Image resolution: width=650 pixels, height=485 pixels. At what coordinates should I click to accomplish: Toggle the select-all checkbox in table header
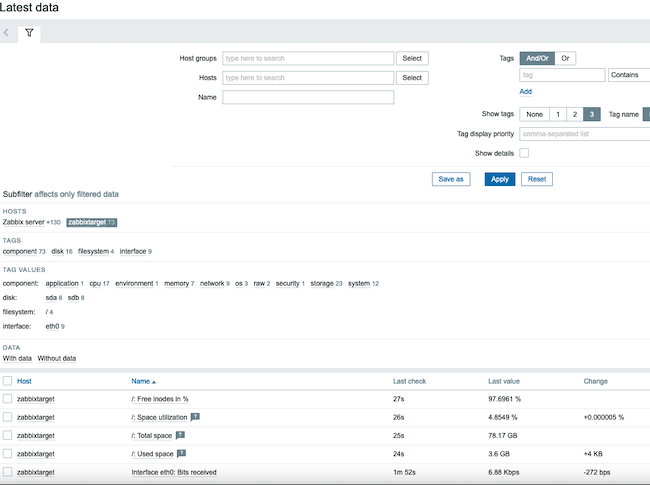click(x=8, y=381)
